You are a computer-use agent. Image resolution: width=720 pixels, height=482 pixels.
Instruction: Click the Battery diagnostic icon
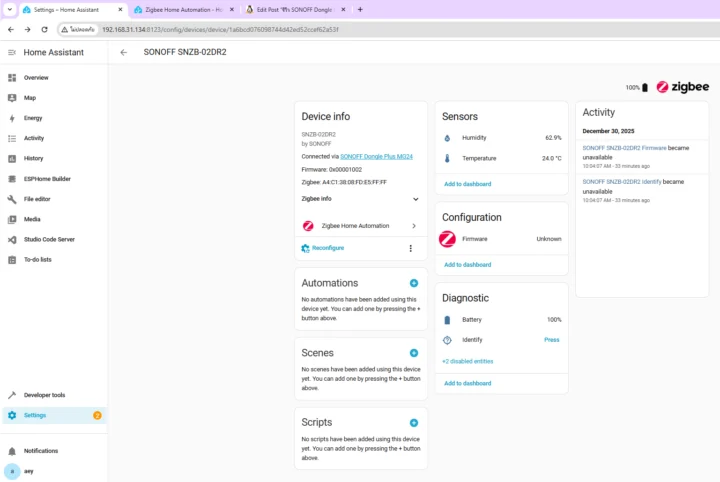pos(447,320)
